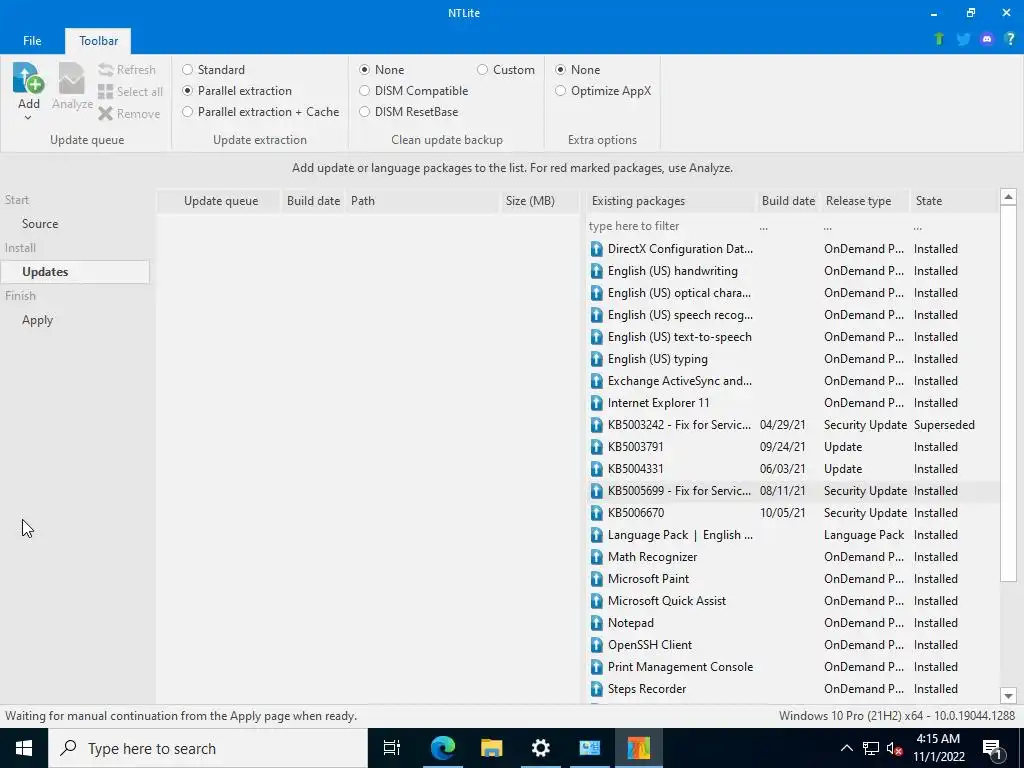Screen dimensions: 1024x768
Task: Click the OpenSSH Client package icon
Action: (596, 645)
